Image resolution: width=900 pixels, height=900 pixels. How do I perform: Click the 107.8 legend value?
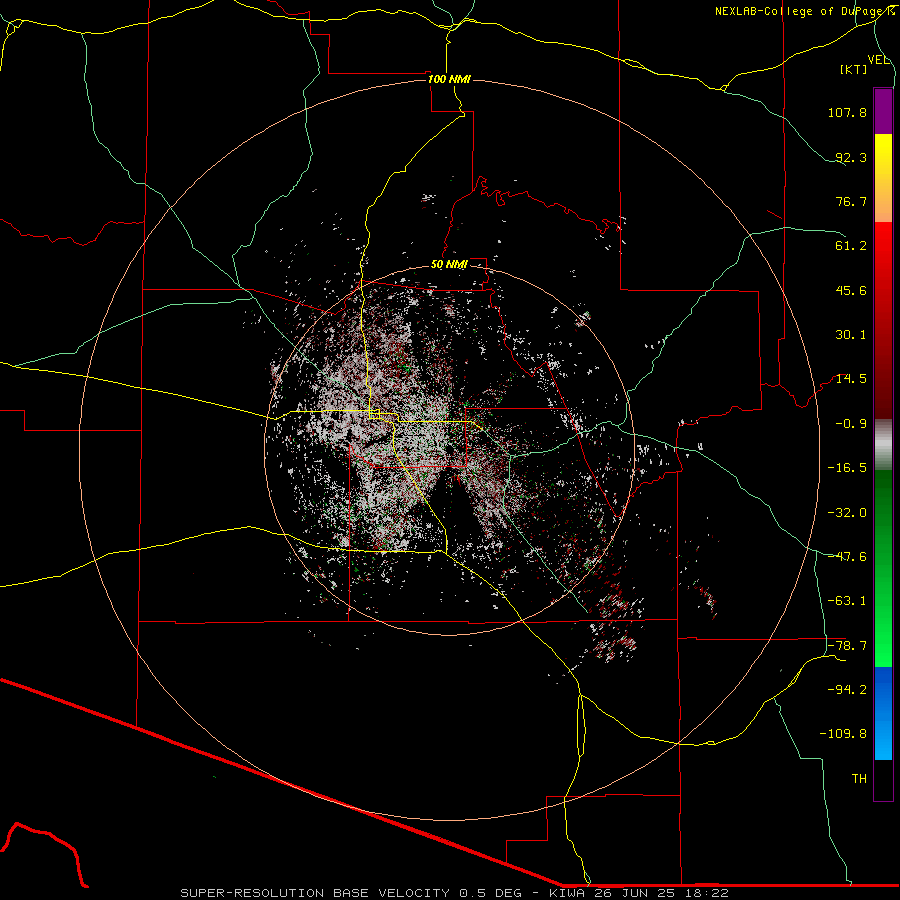pos(847,112)
